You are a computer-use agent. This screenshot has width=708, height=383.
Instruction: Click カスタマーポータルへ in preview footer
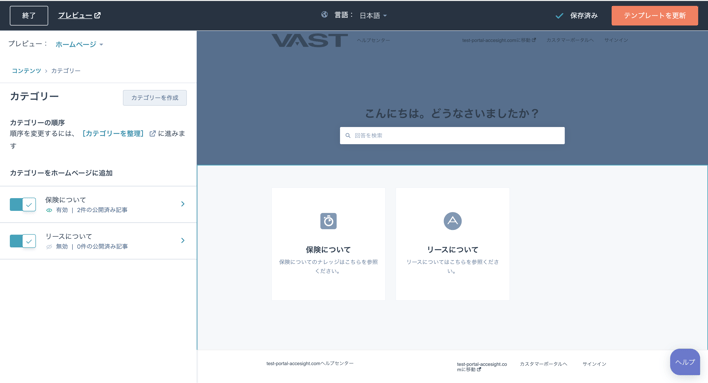(x=543, y=364)
